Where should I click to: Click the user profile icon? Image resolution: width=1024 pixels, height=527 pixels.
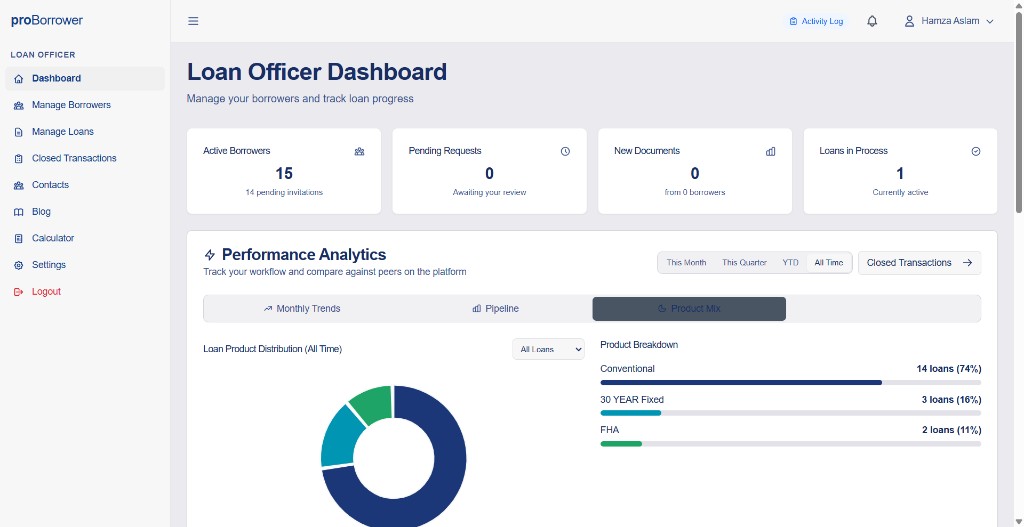(908, 21)
